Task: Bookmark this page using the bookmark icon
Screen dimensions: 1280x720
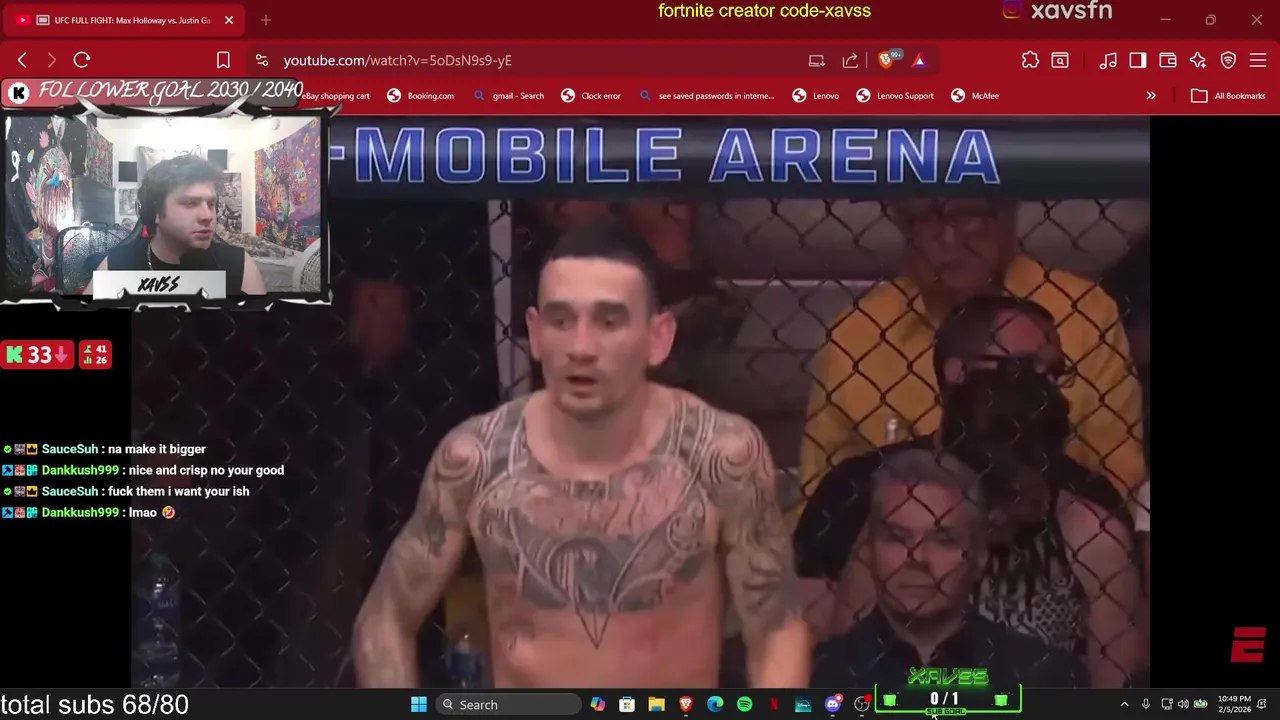Action: [223, 60]
